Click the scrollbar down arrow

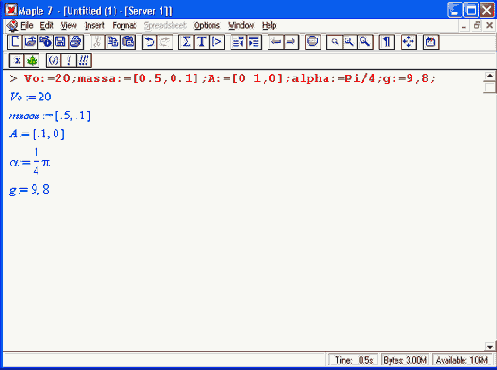click(x=489, y=347)
